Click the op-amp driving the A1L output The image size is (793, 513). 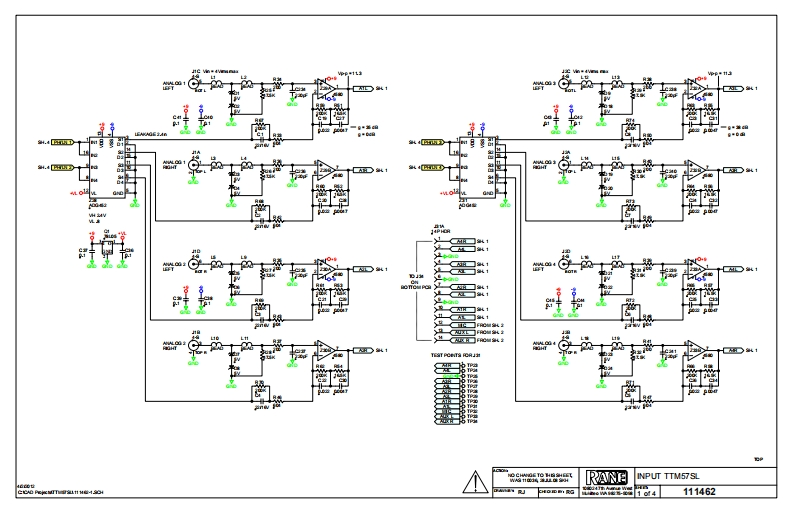[x=325, y=89]
